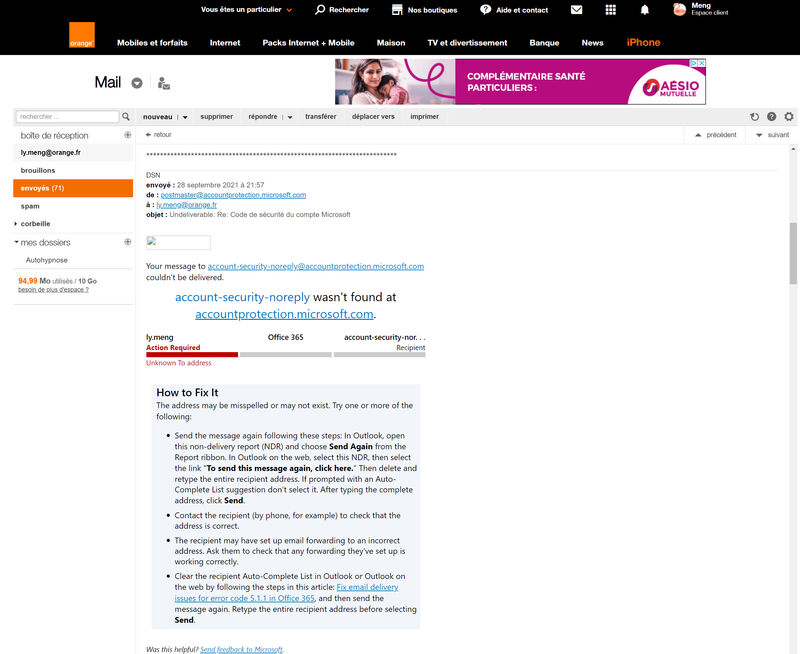Image resolution: width=800 pixels, height=654 pixels.
Task: Click transférer to forward the email
Action: pyautogui.click(x=320, y=116)
